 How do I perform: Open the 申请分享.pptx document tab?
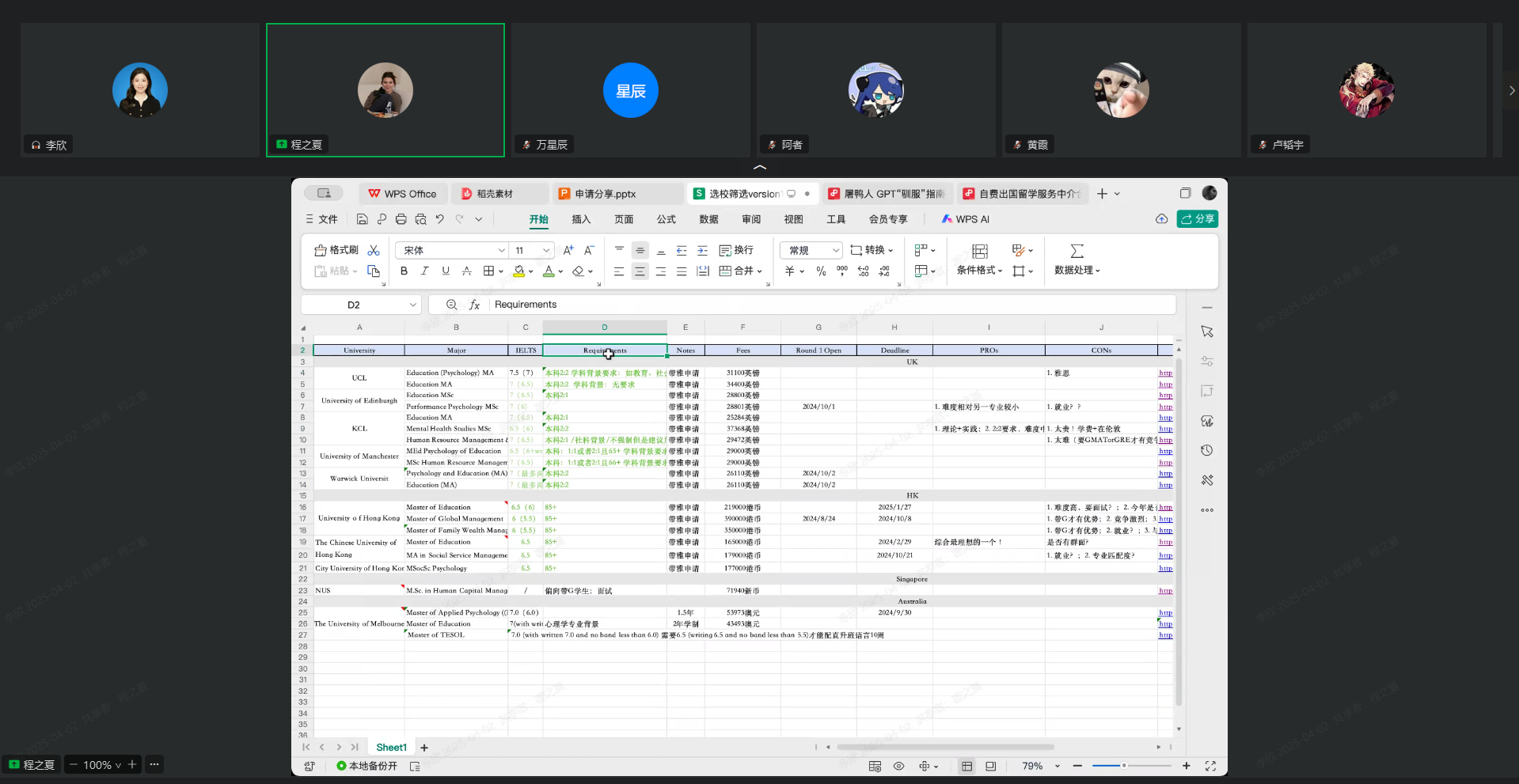coord(605,194)
